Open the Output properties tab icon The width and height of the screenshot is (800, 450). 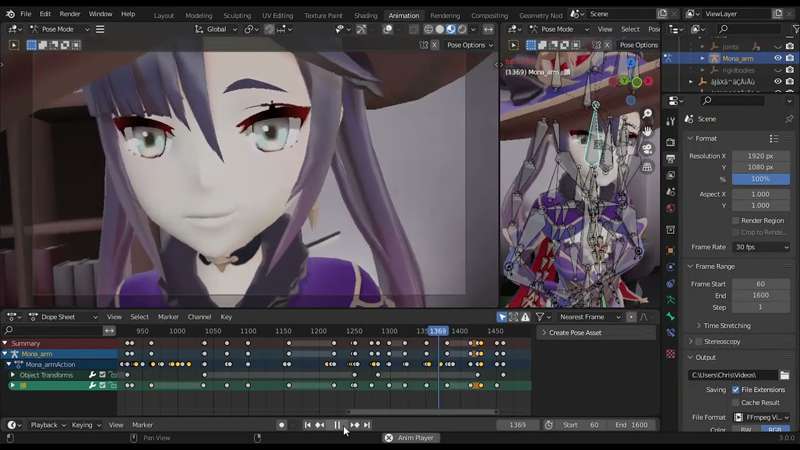(670, 159)
